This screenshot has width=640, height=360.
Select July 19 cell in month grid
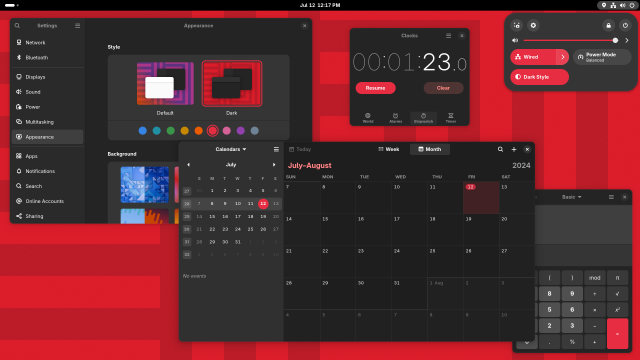(481, 229)
